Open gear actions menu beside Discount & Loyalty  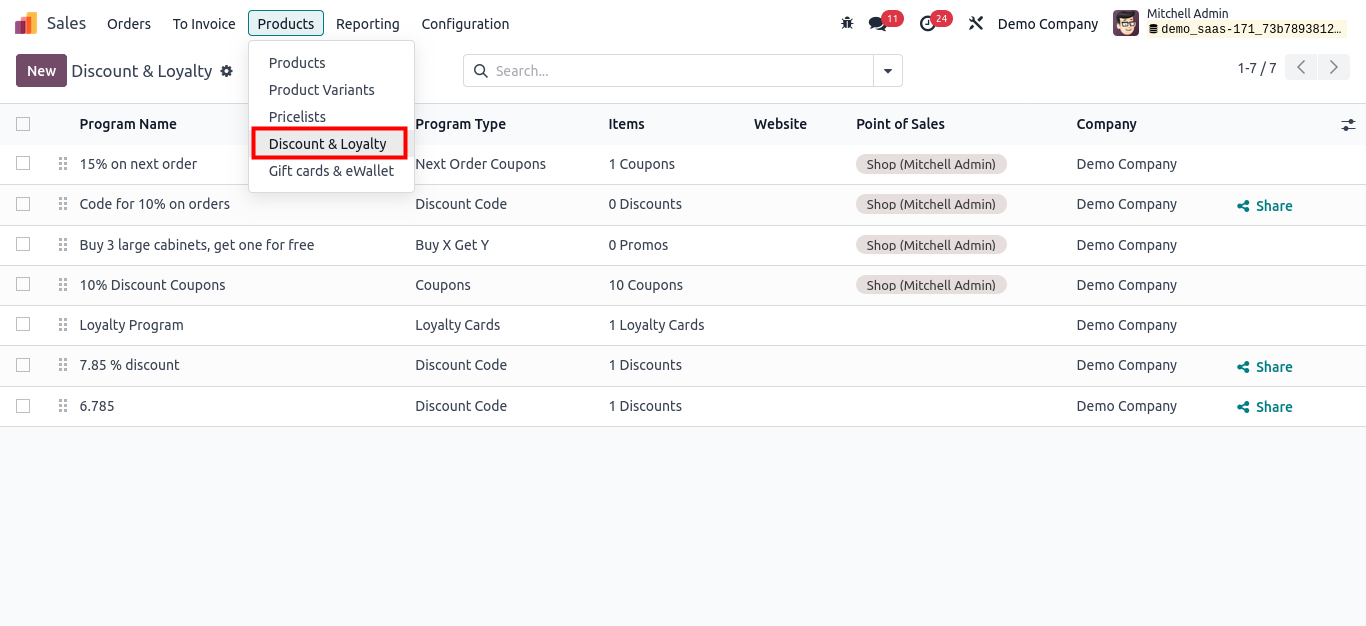[x=227, y=71]
